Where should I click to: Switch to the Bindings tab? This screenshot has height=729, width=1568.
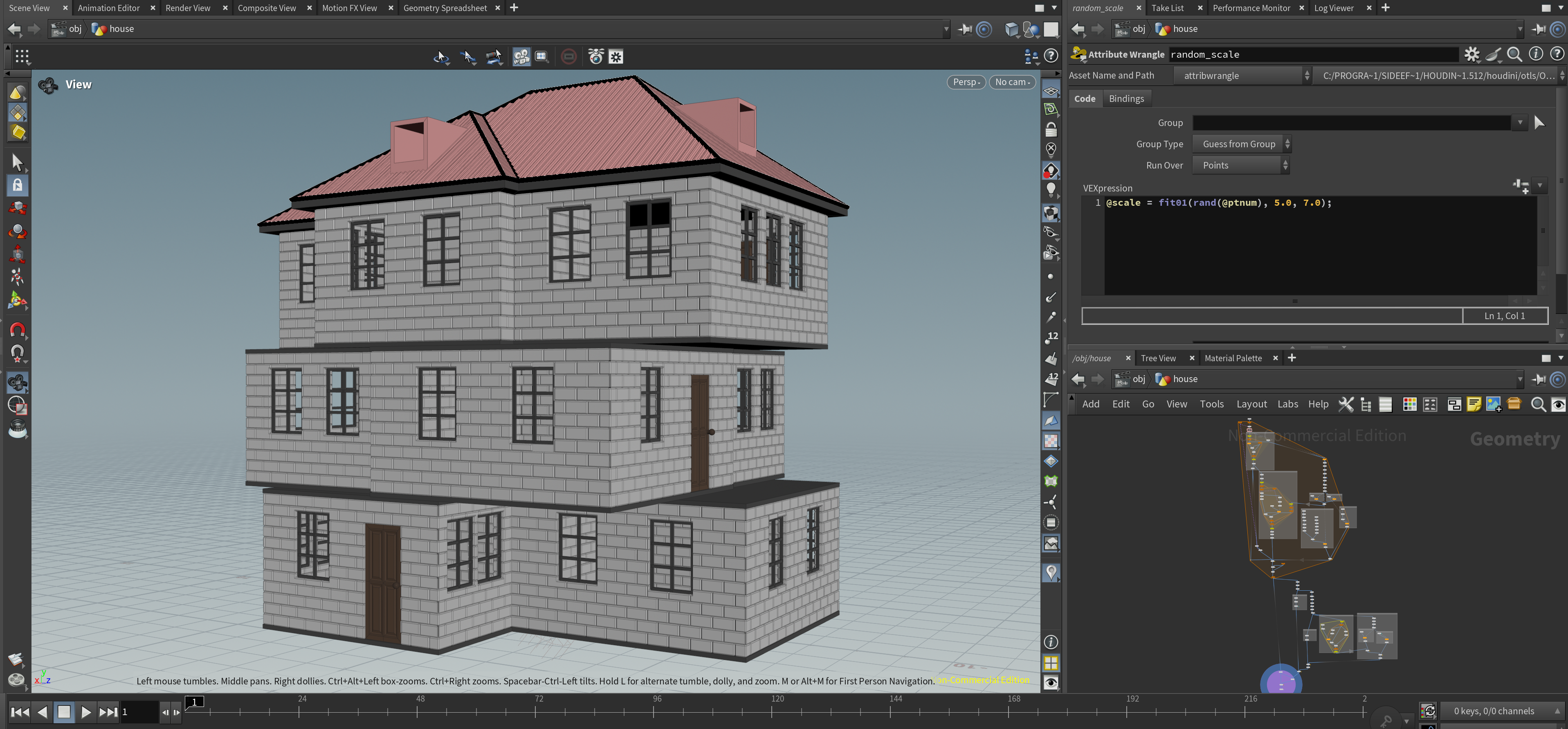tap(1126, 99)
